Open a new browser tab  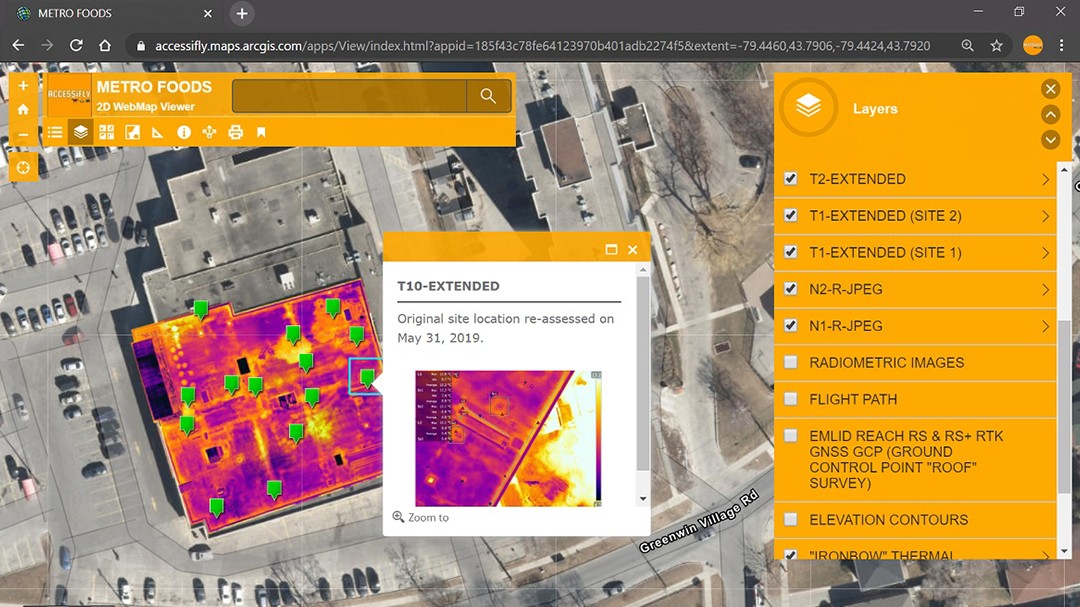tap(242, 14)
